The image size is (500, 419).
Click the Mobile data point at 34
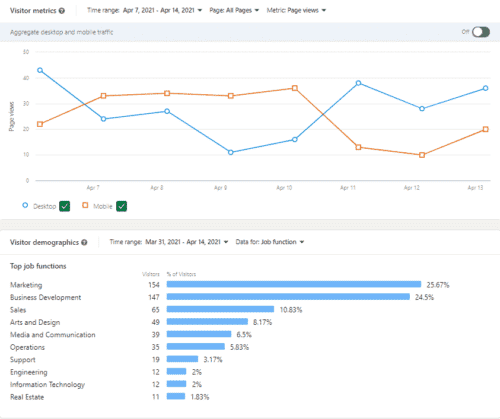167,93
